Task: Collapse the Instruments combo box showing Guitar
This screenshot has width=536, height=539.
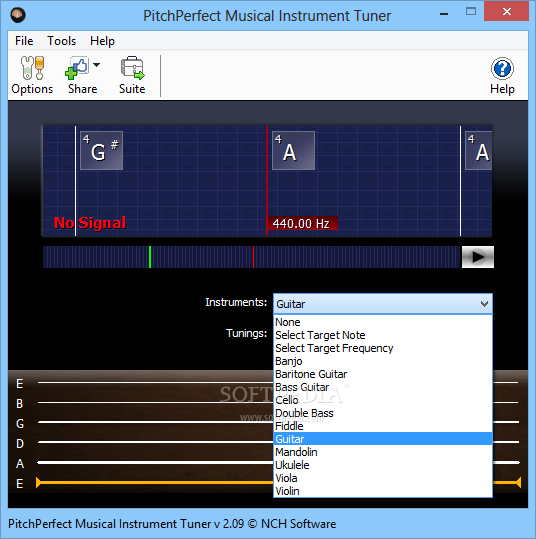Action: [383, 304]
